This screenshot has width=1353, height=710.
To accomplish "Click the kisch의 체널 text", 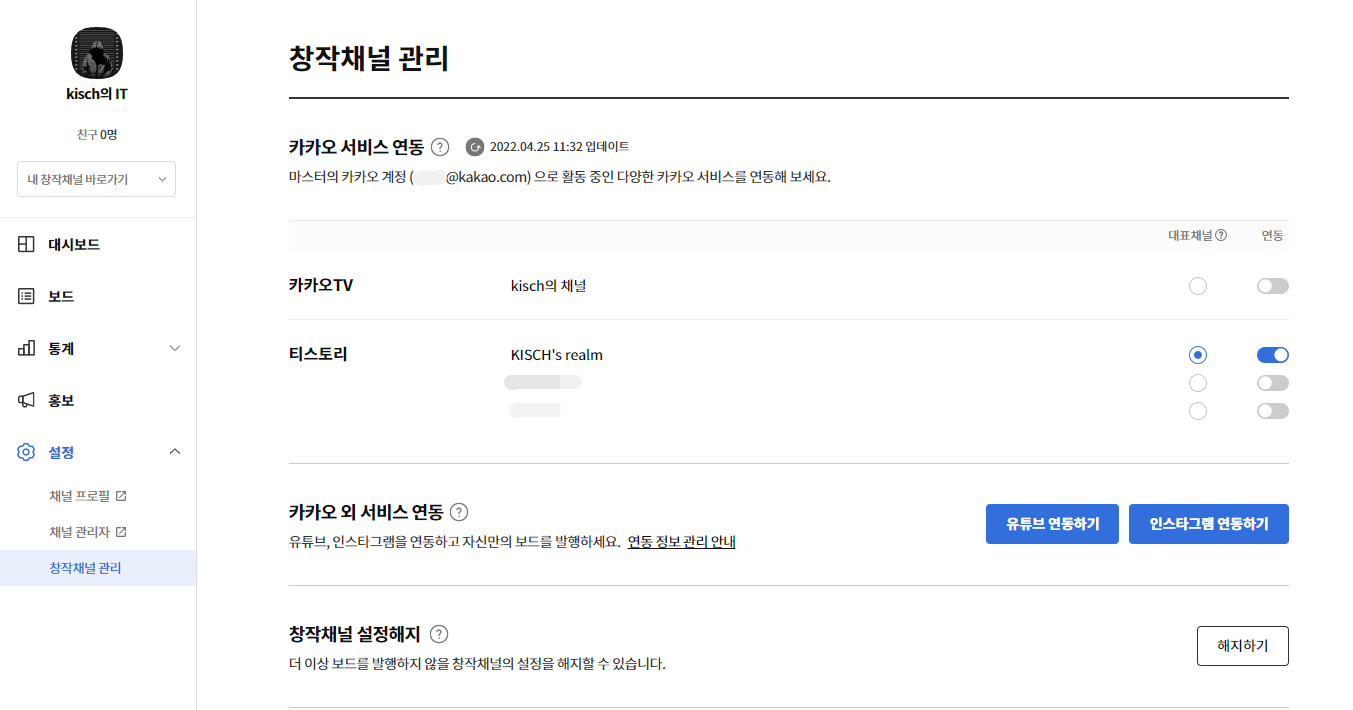I will click(x=548, y=286).
